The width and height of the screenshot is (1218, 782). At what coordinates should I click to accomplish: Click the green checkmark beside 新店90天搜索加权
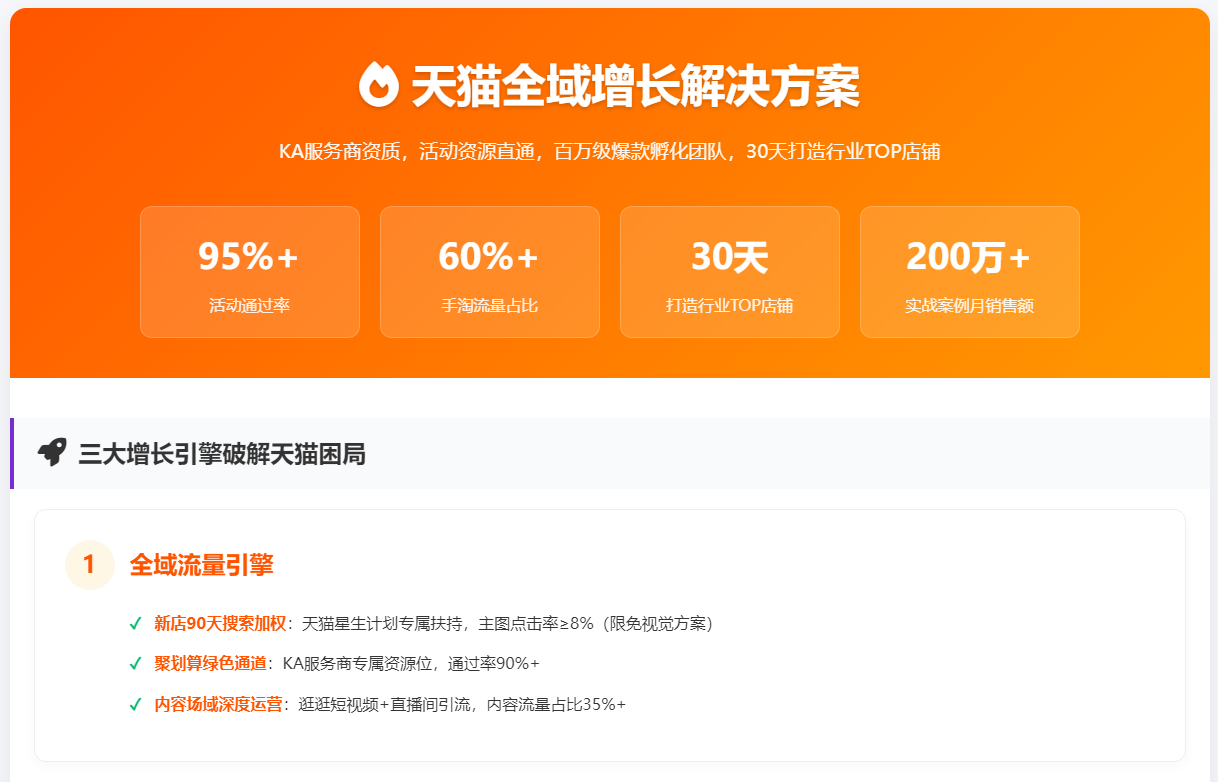click(135, 624)
